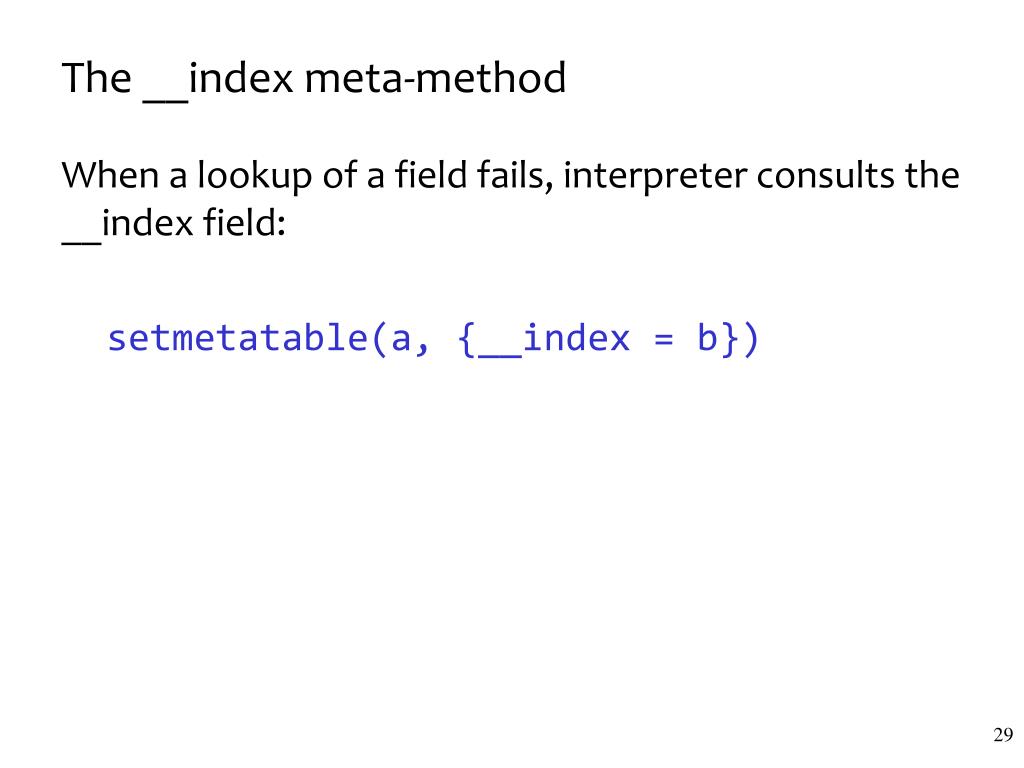The image size is (1024, 768).
Task: Click the word "The" in the title
Action: pos(96,78)
